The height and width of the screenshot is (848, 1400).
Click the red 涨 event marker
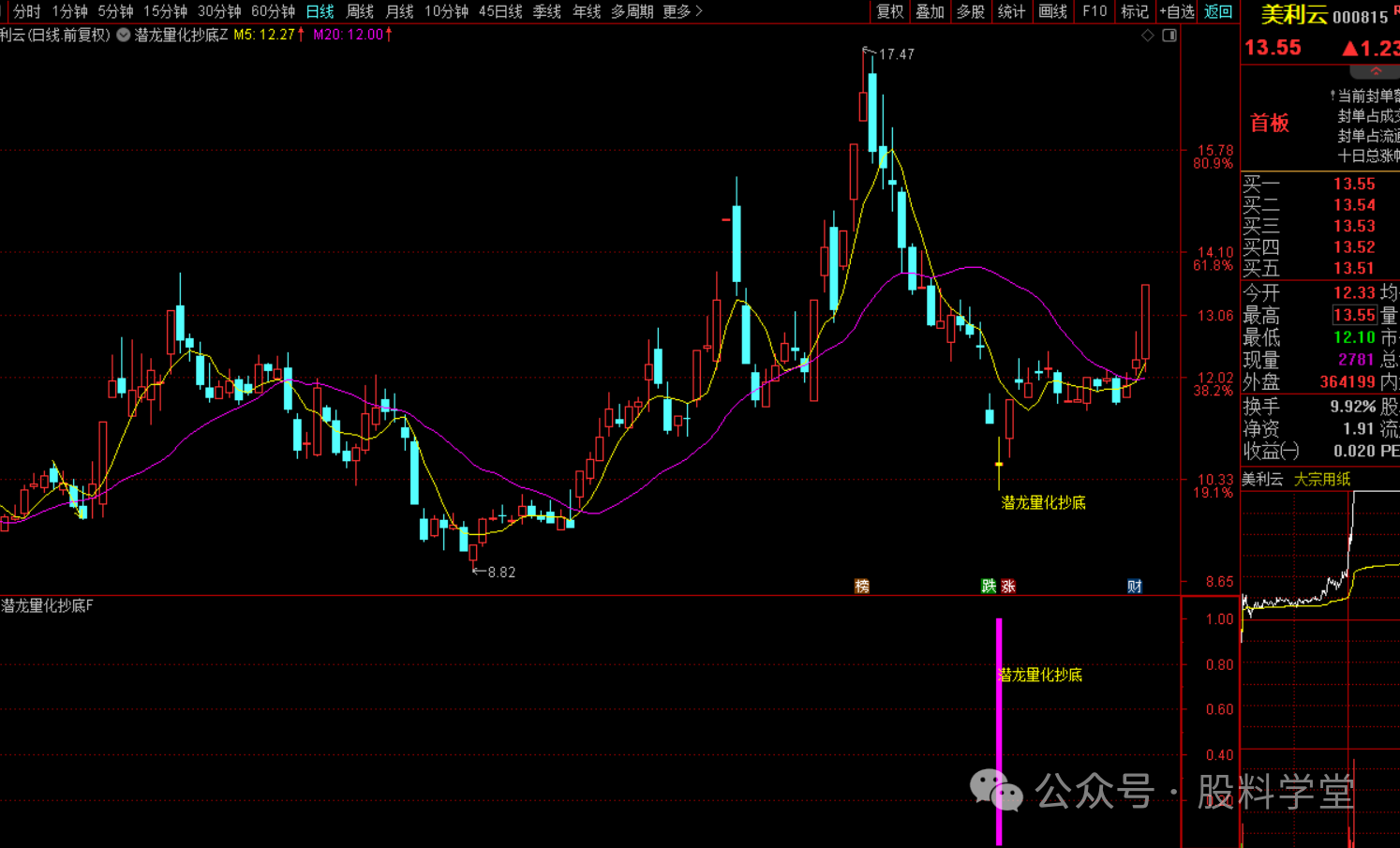pyautogui.click(x=1008, y=586)
